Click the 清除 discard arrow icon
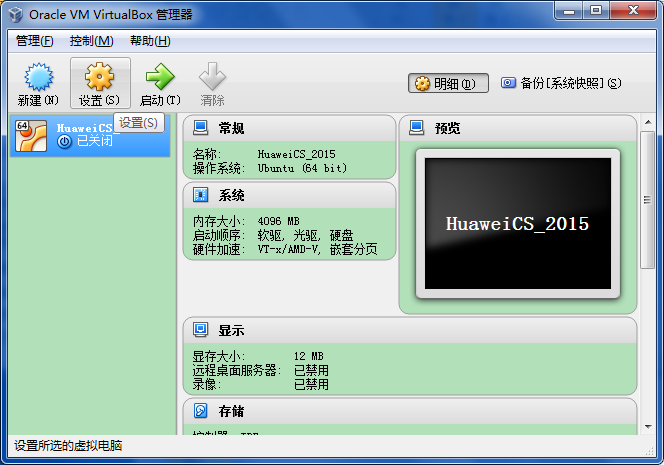 (x=212, y=77)
